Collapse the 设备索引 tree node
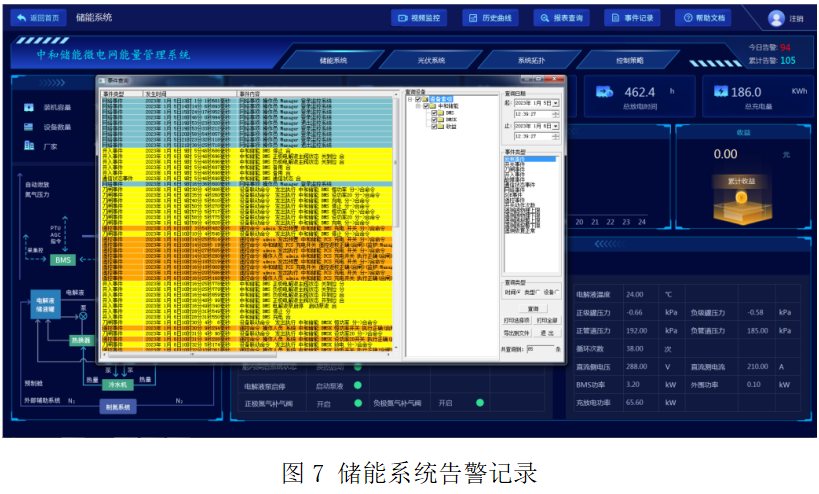819x494 pixels. (x=410, y=99)
